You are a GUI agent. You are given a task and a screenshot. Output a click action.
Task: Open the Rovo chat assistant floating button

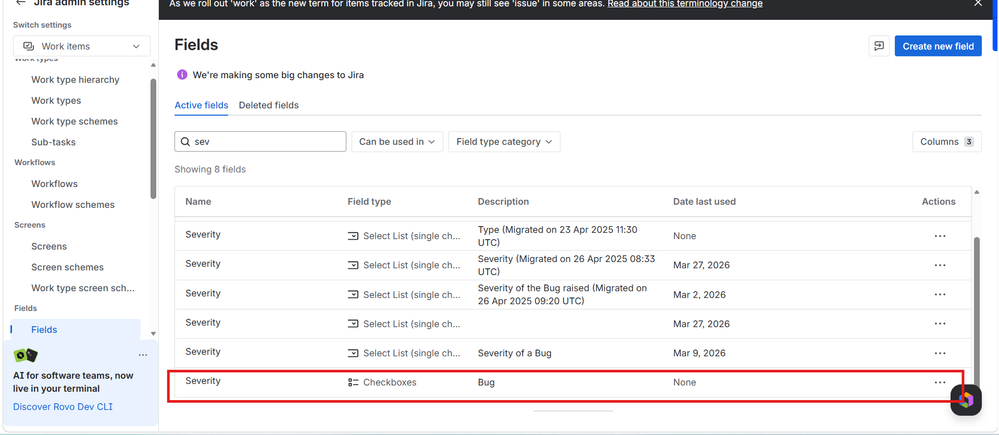pos(966,399)
